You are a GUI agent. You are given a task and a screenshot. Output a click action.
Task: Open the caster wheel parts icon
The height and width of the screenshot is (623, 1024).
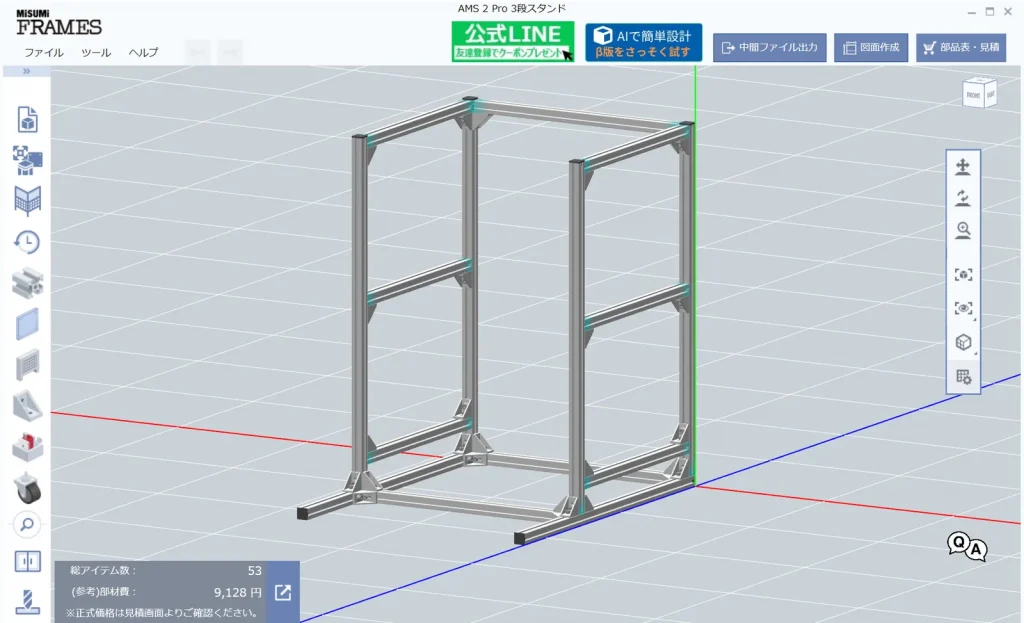click(27, 487)
